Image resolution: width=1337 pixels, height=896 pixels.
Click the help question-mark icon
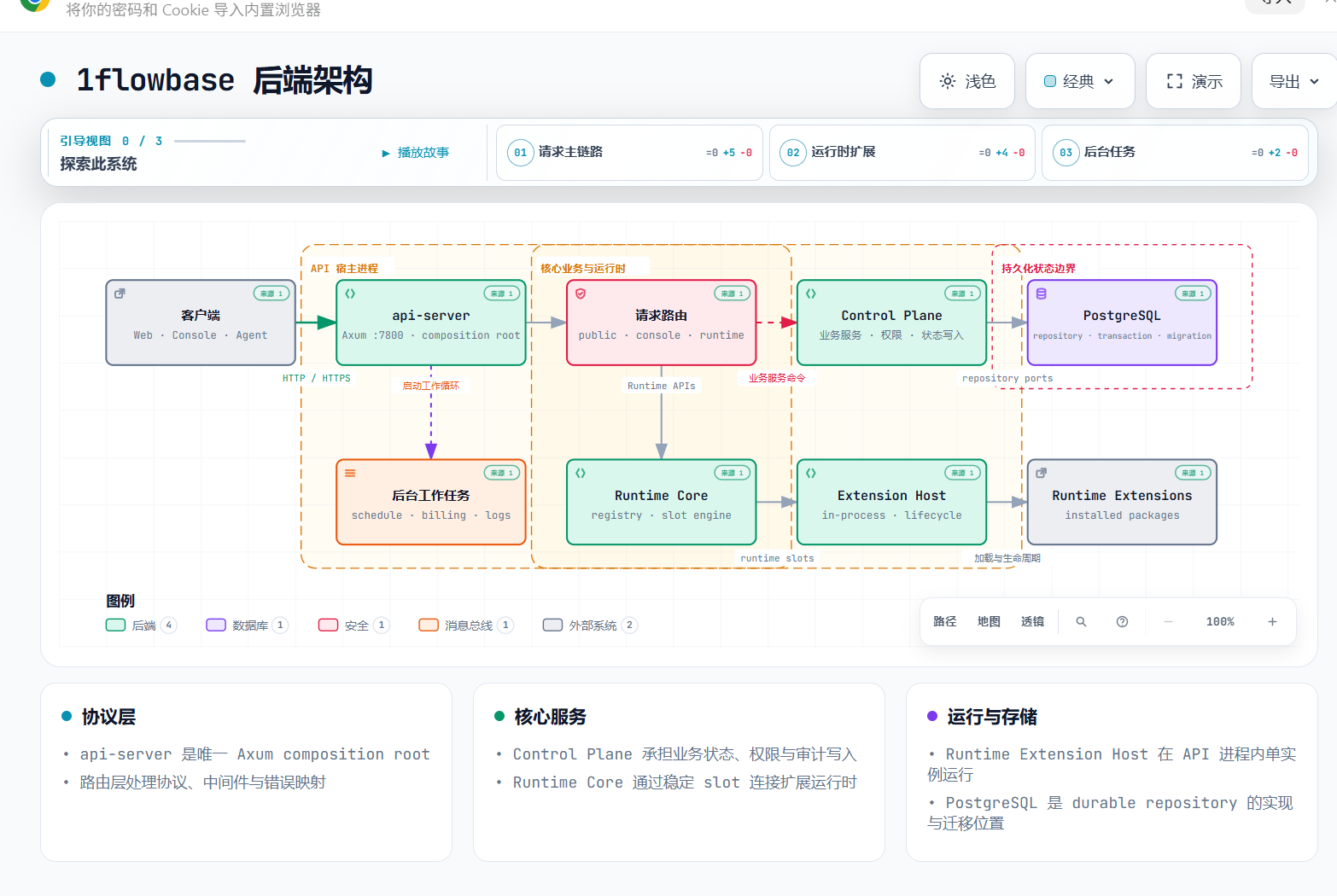click(x=1123, y=622)
